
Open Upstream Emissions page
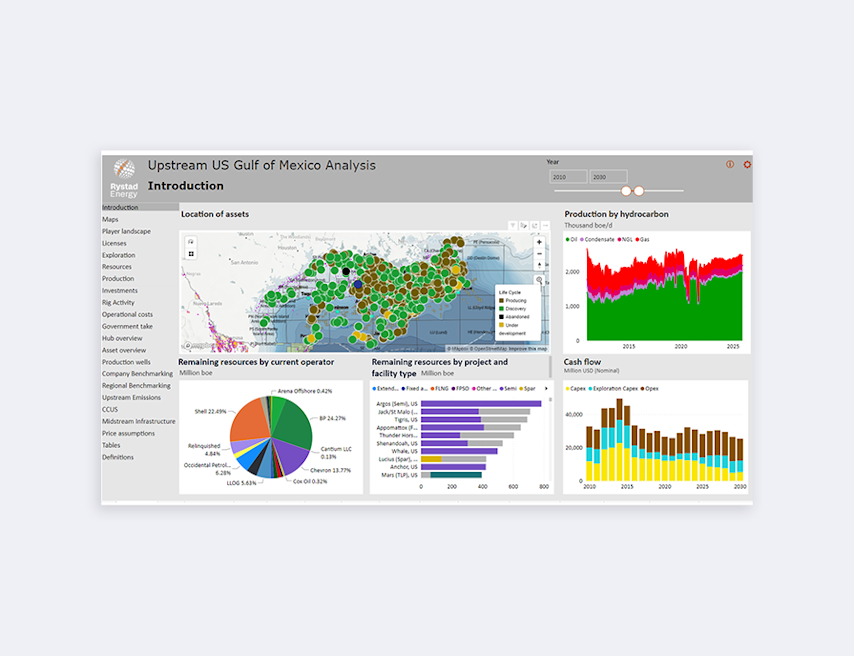coord(131,398)
